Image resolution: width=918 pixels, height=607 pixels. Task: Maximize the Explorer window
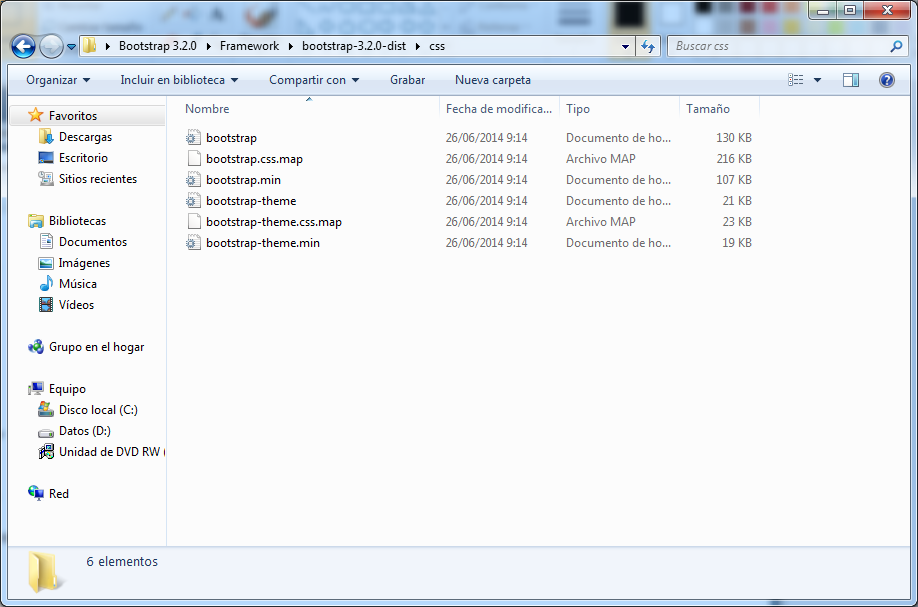coord(850,10)
